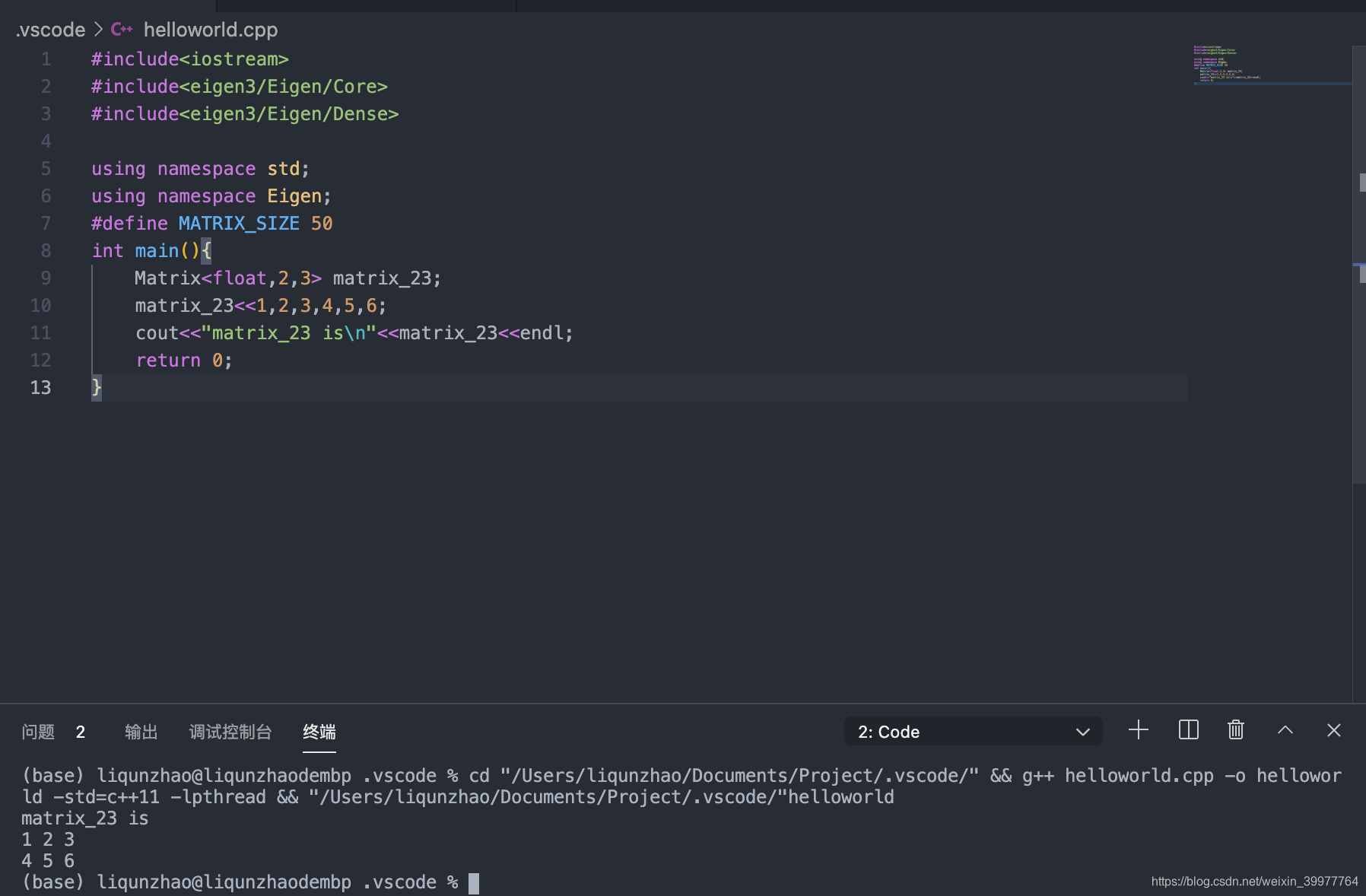Click the Problems badge showing 2
This screenshot has width=1366, height=896.
81,732
